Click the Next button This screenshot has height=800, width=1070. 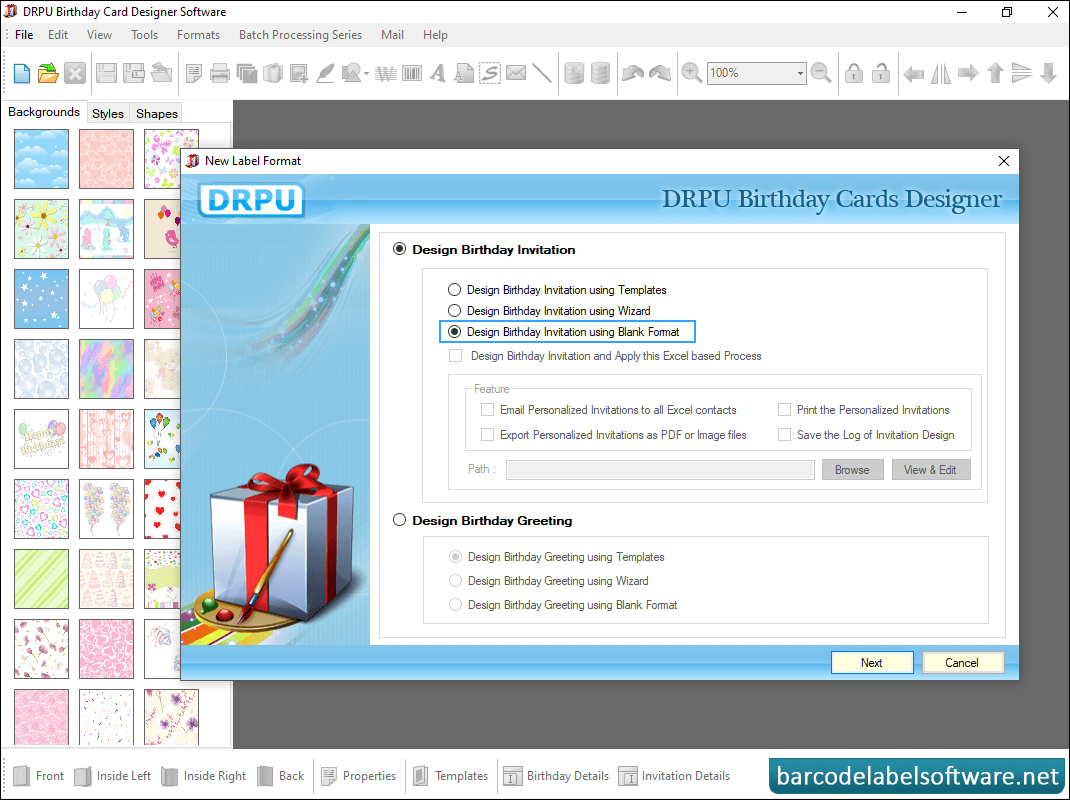[872, 663]
